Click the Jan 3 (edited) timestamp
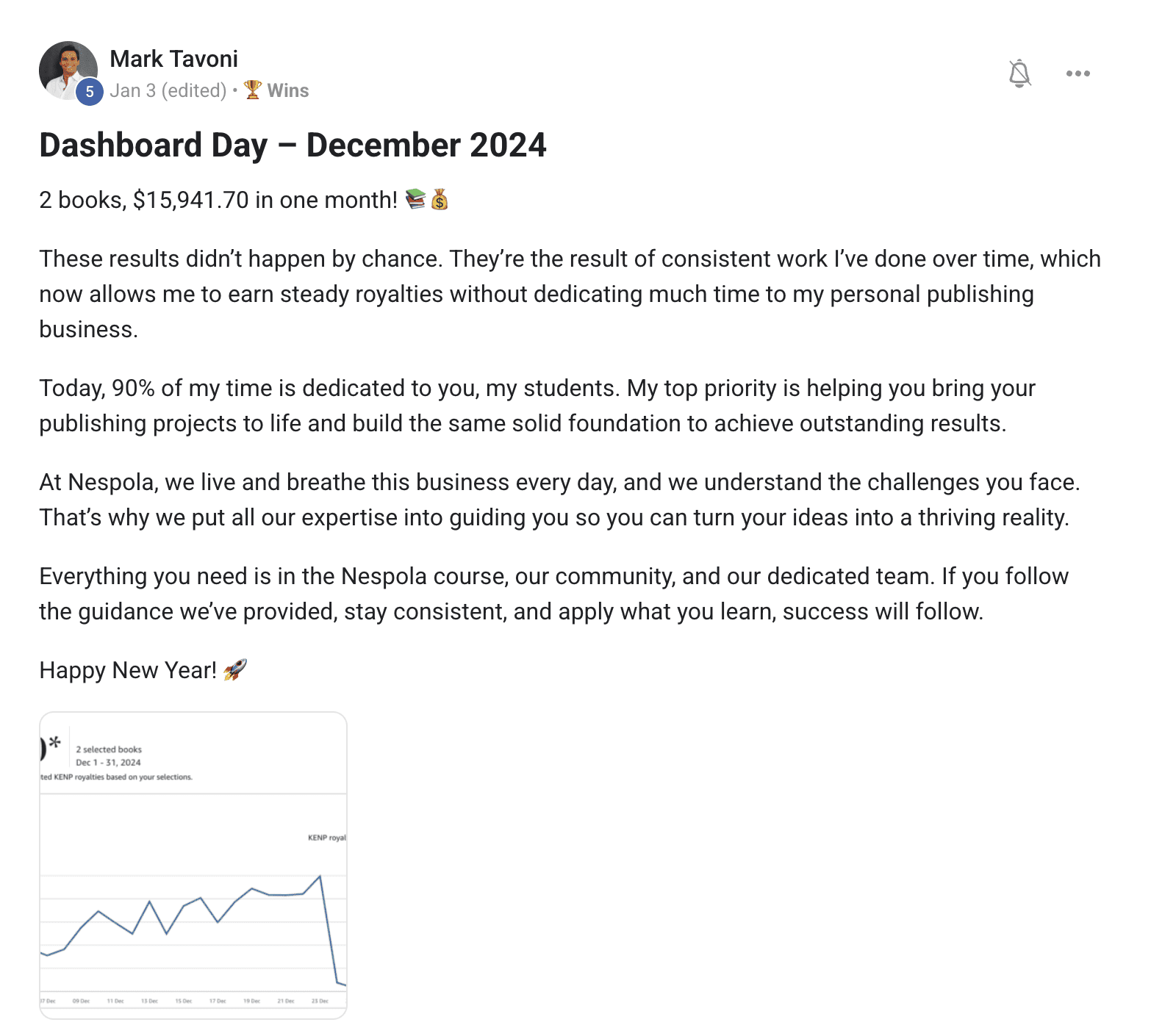The height and width of the screenshot is (1036, 1151). pyautogui.click(x=168, y=90)
